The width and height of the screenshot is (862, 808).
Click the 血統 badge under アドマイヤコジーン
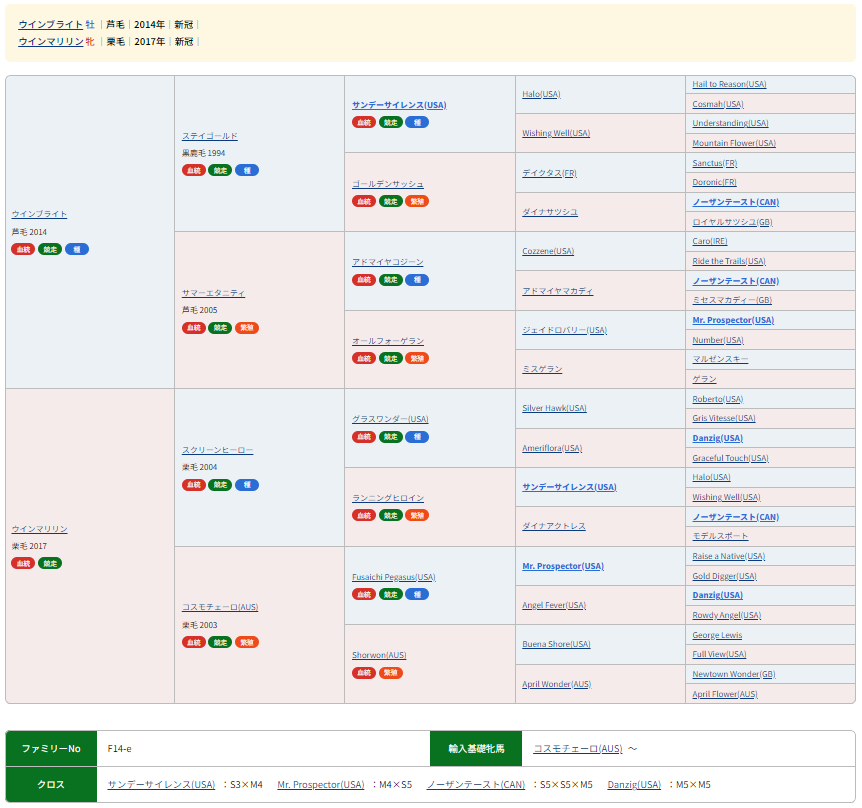tap(364, 280)
